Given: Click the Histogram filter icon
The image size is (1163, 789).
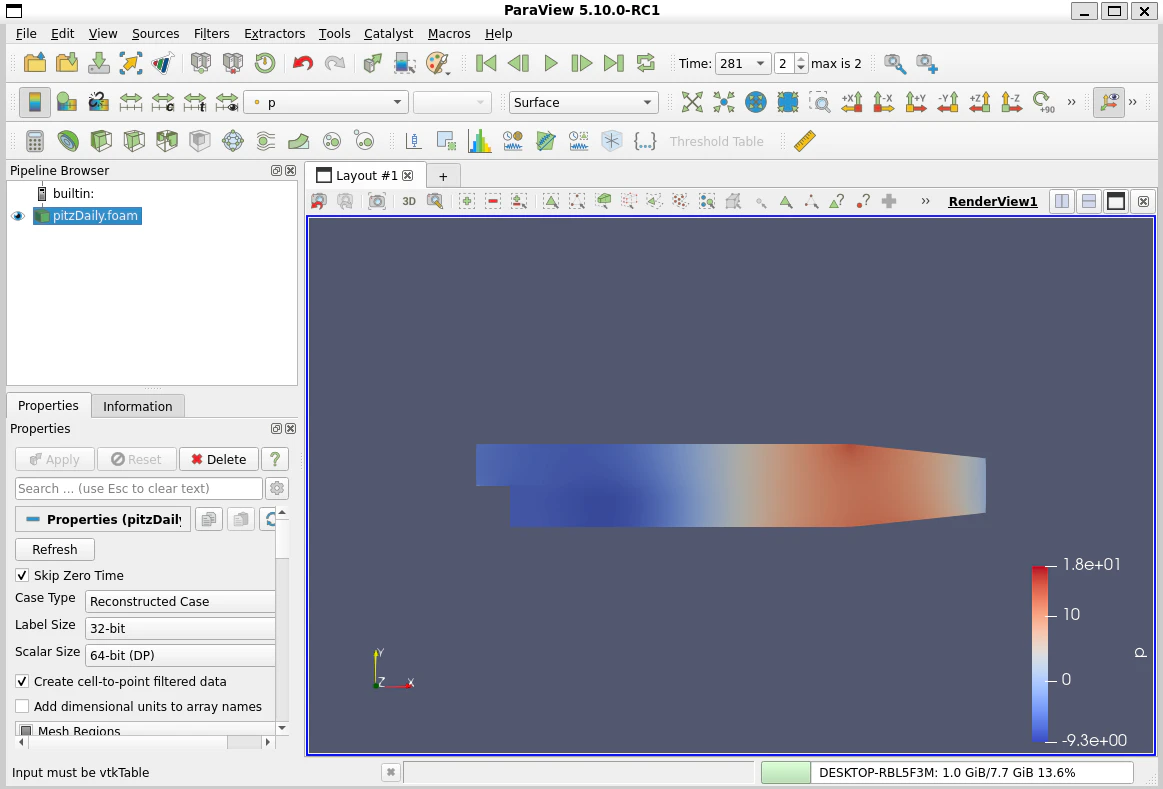Looking at the screenshot, I should (479, 141).
